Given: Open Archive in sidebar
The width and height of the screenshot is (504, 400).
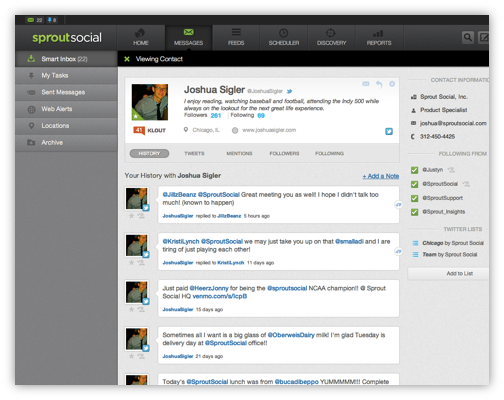Looking at the screenshot, I should [x=66, y=142].
